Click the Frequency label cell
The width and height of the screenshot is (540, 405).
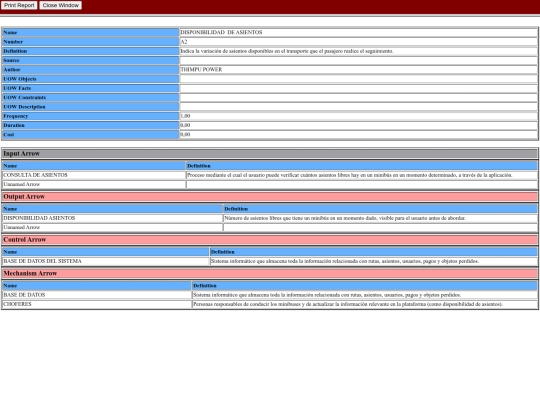91,116
